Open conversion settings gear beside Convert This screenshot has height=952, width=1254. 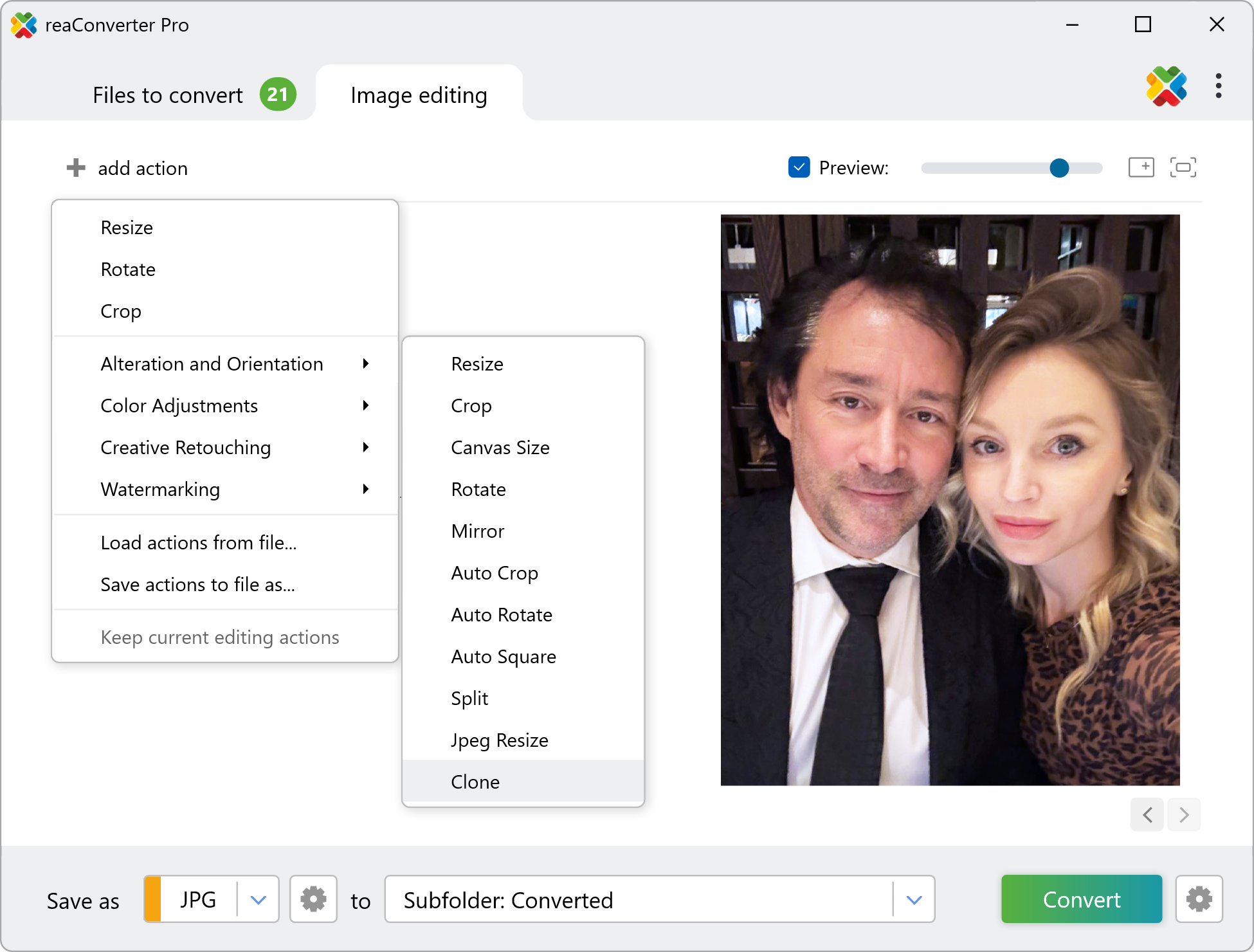coord(1199,899)
